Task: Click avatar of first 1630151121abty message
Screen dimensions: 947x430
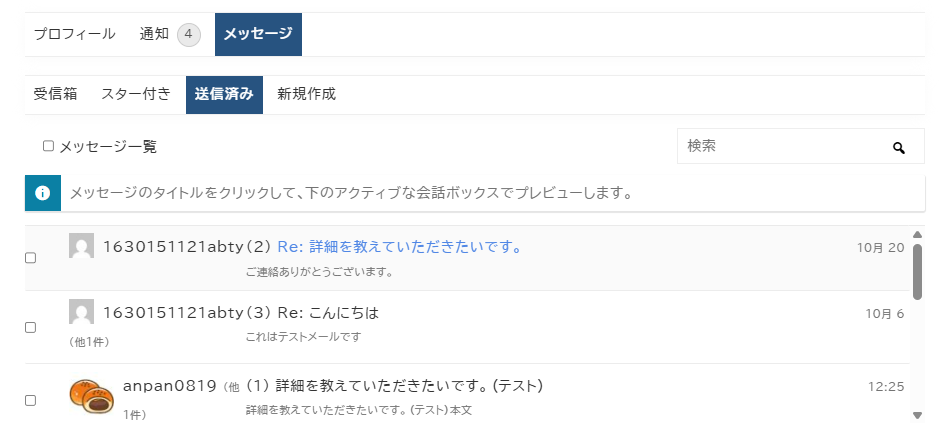Action: [x=81, y=246]
